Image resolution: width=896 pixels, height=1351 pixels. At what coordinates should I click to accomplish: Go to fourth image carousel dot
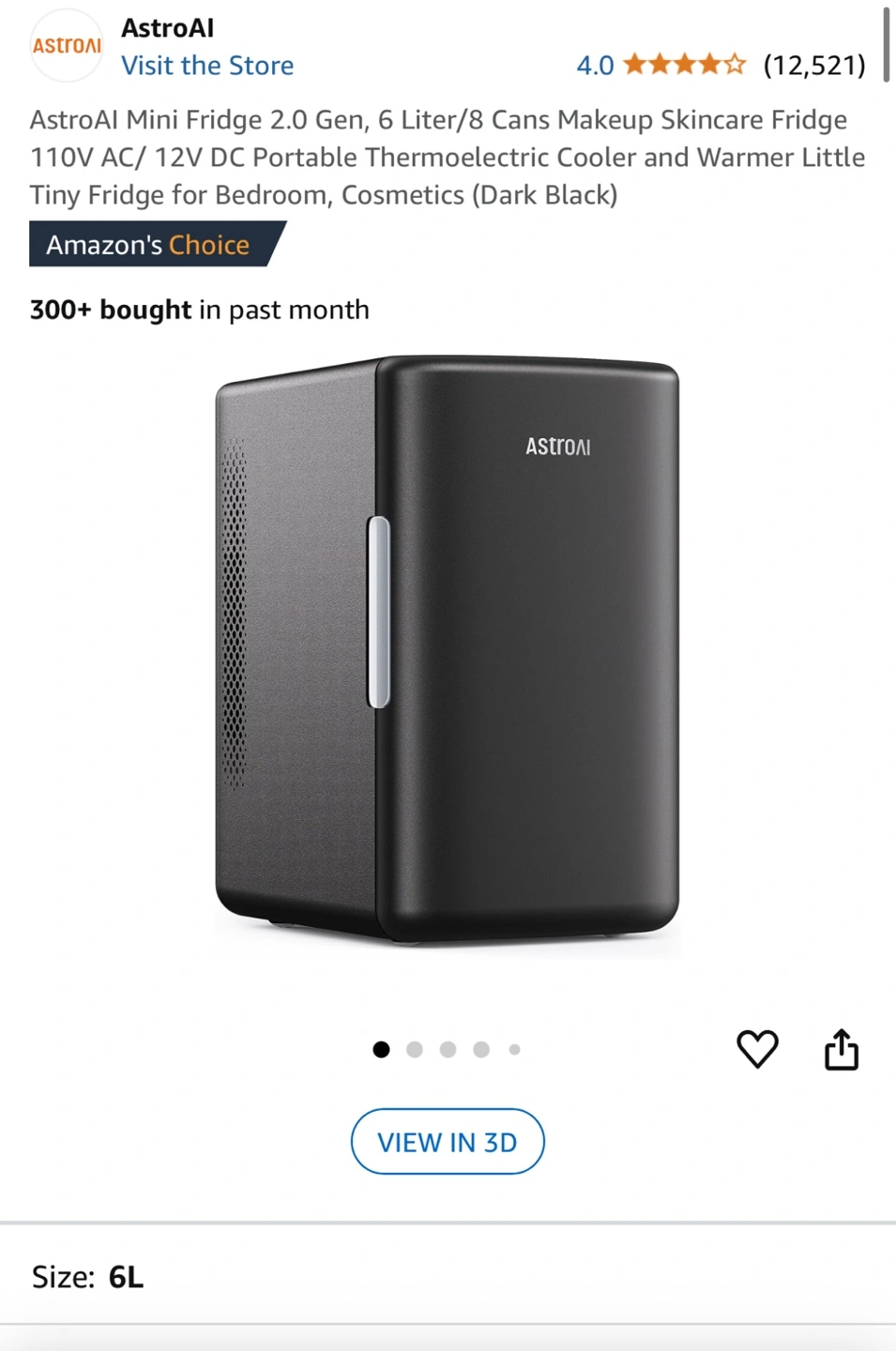click(481, 1049)
